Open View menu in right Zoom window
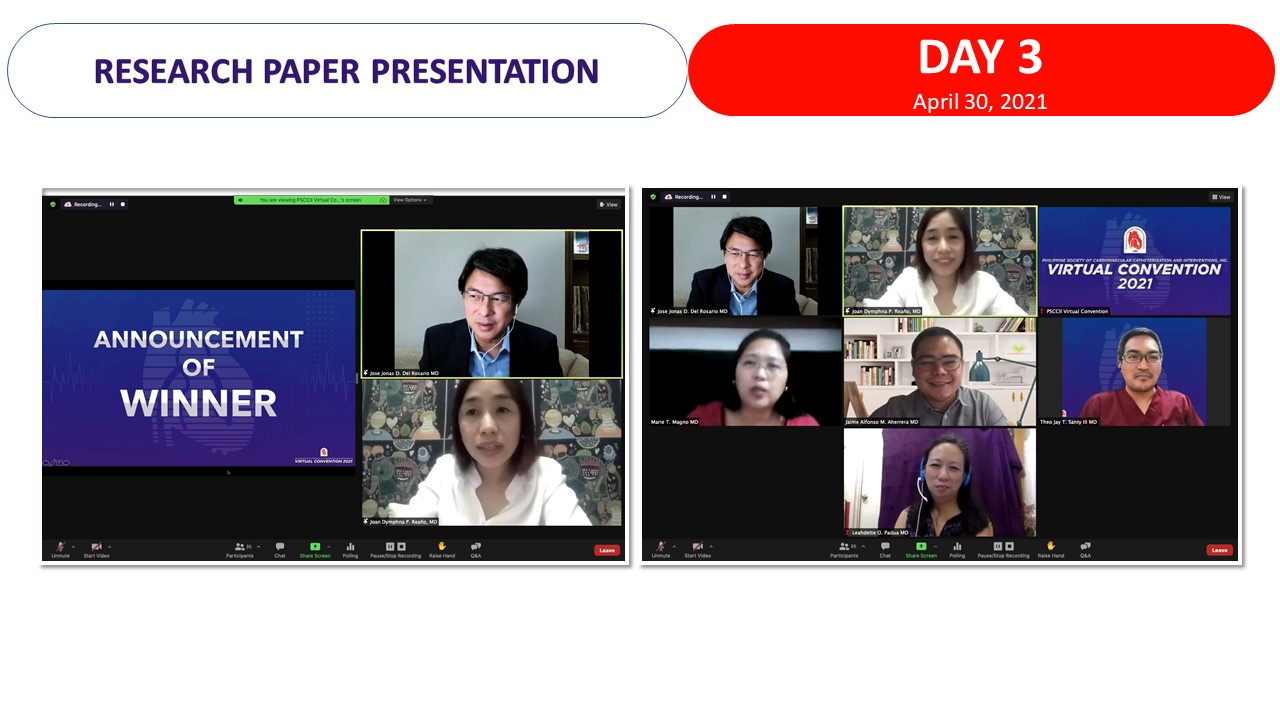The image size is (1280, 720). point(1221,197)
